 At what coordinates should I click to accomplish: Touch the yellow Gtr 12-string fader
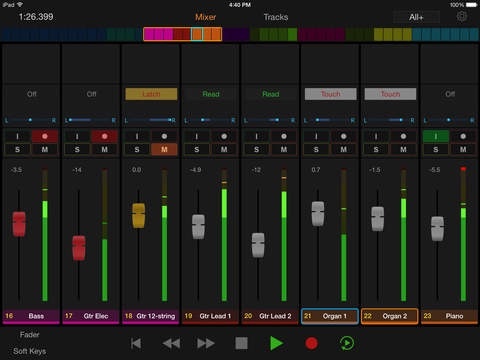coord(139,215)
